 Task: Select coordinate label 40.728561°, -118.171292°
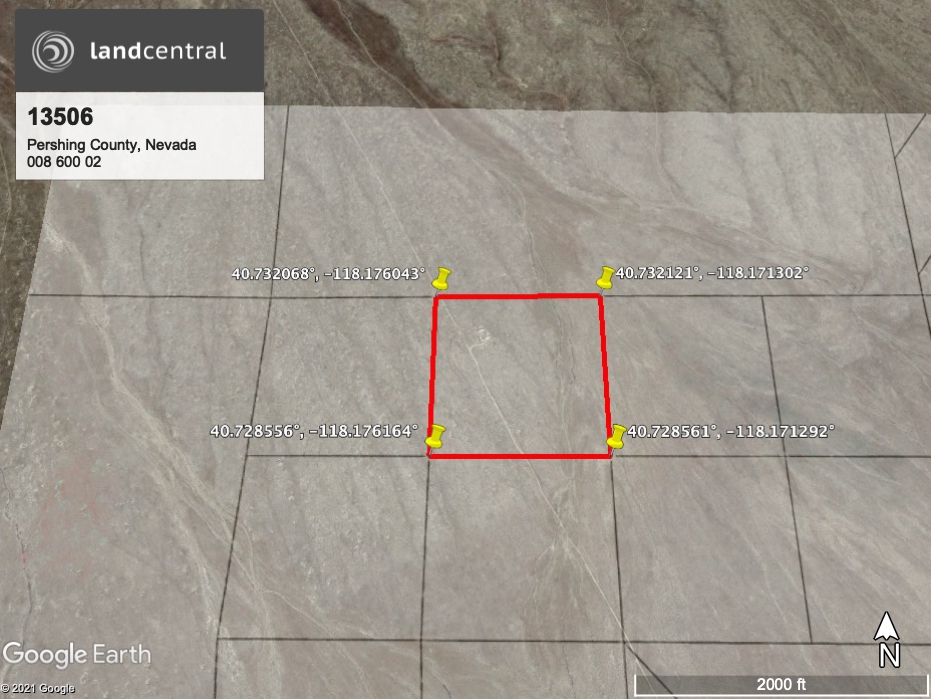point(730,432)
